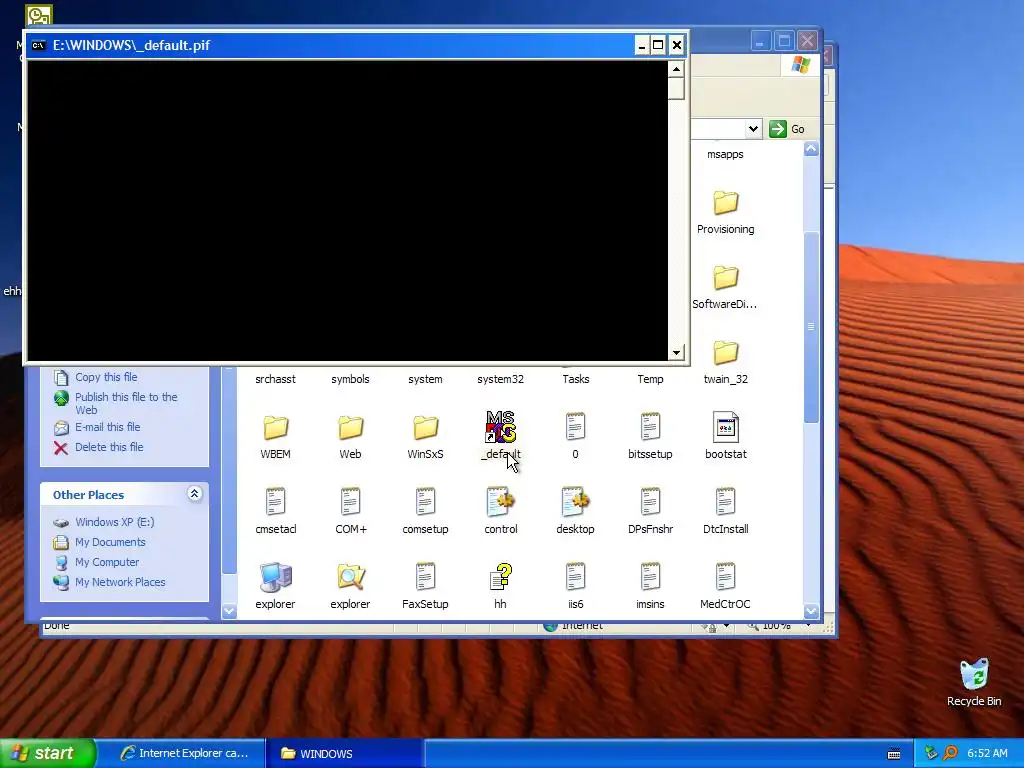Click the Go button next to address bar
The image size is (1024, 768).
click(787, 129)
